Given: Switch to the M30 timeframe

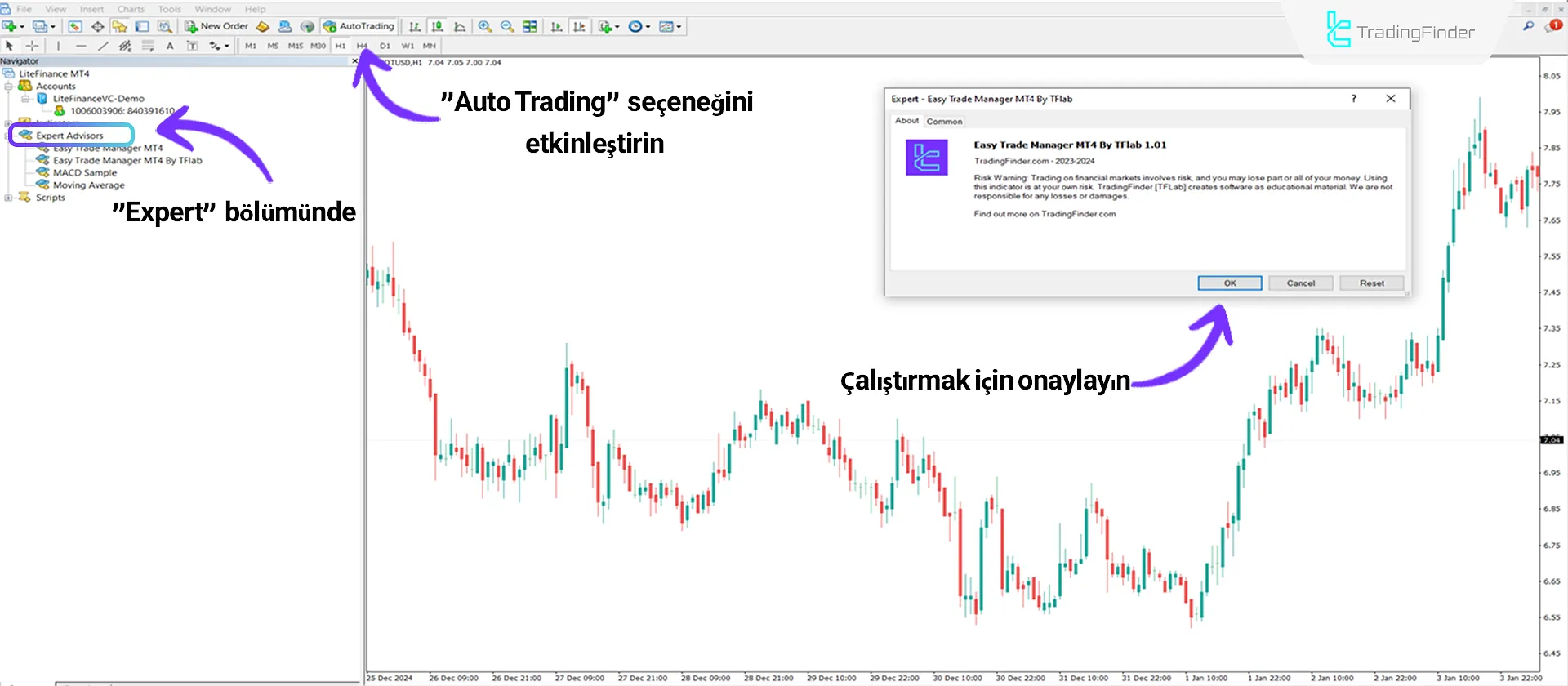Looking at the screenshot, I should (318, 46).
